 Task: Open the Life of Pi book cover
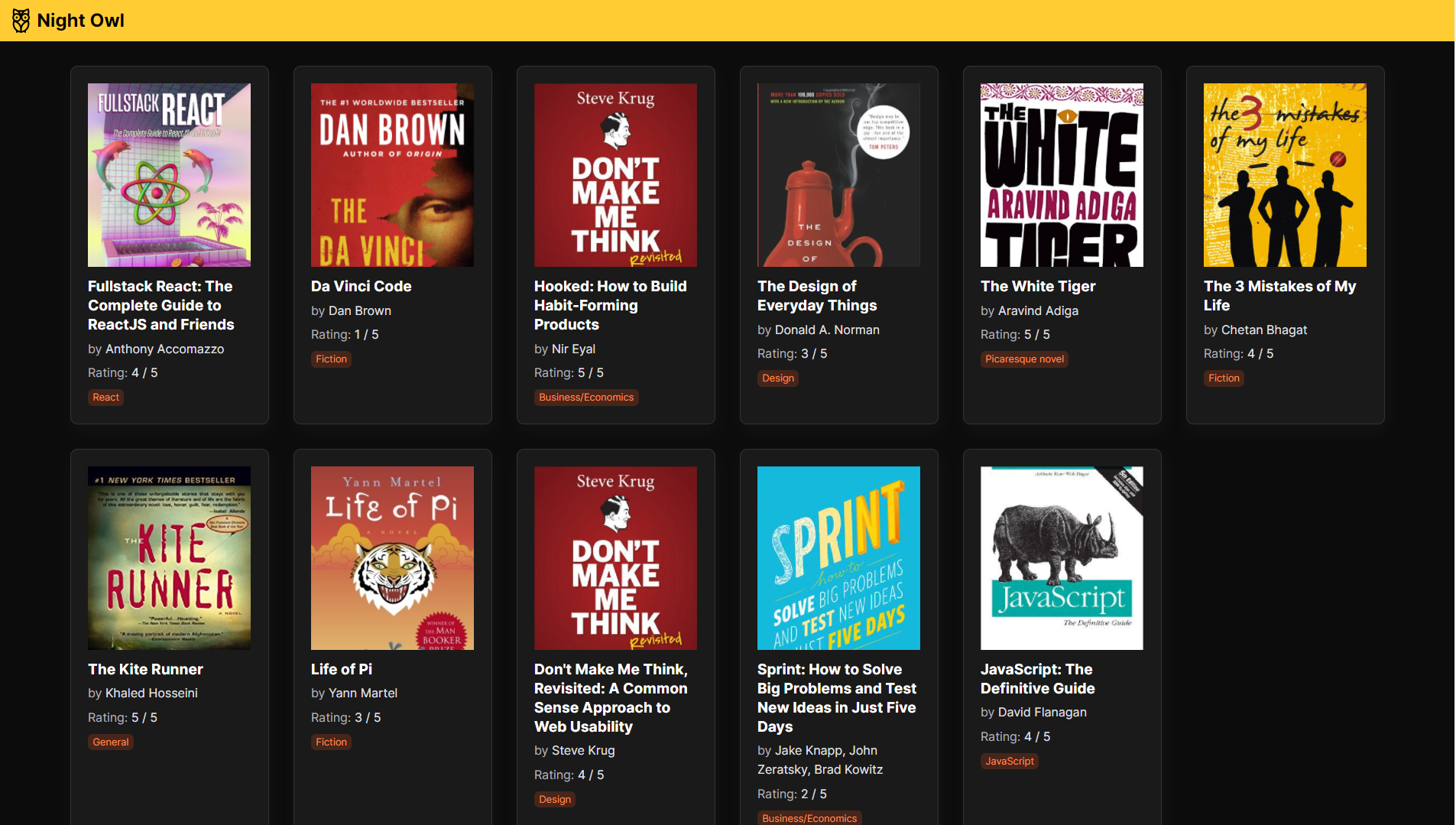tap(392, 558)
